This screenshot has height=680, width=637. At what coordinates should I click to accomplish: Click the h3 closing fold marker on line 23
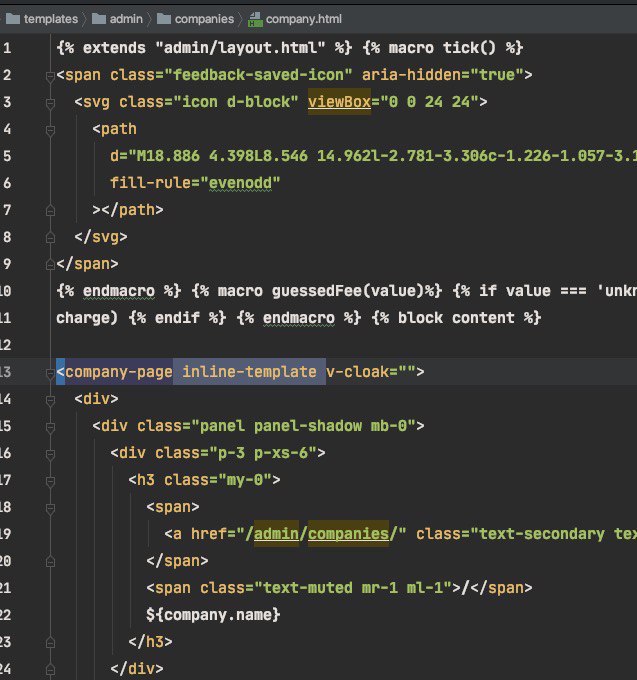point(50,642)
